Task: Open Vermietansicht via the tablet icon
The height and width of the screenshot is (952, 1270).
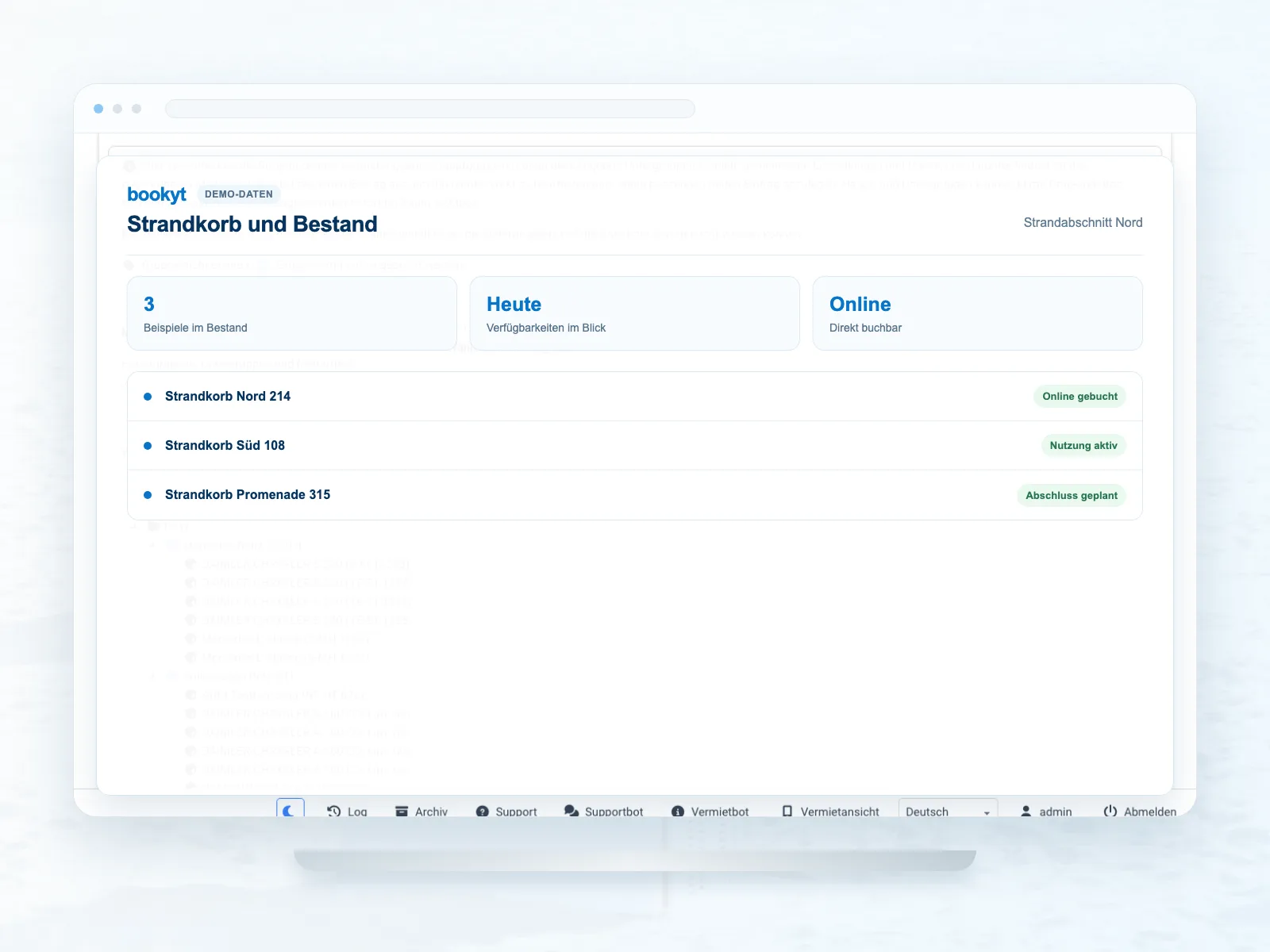Action: (787, 812)
